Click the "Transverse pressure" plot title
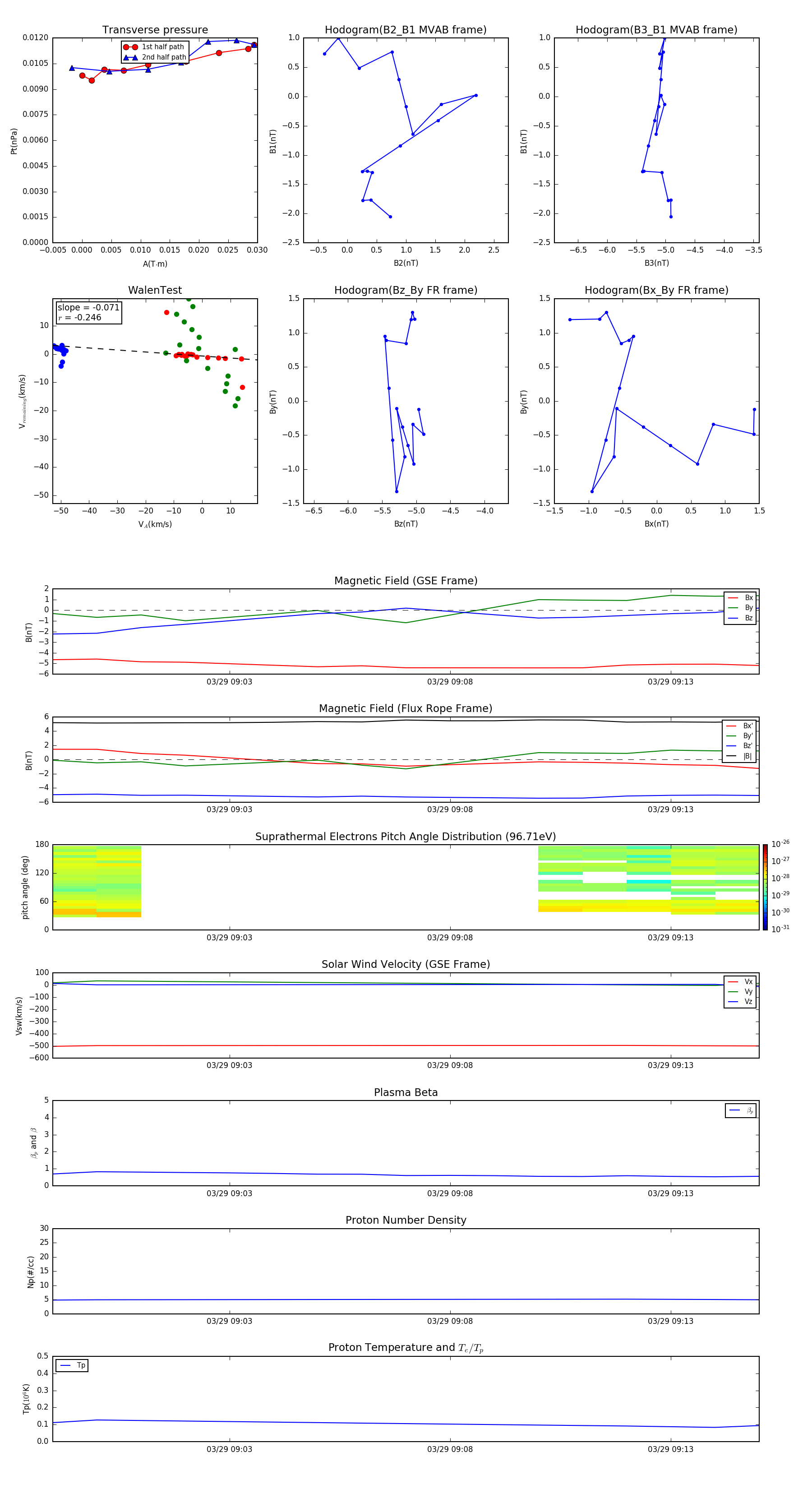The height and width of the screenshot is (1489, 812). pyautogui.click(x=155, y=30)
